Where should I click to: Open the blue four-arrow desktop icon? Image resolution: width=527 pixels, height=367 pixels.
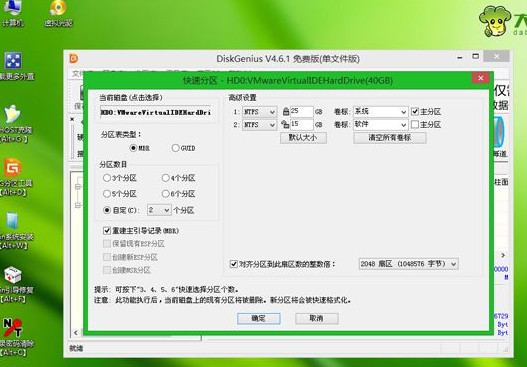pos(13,61)
